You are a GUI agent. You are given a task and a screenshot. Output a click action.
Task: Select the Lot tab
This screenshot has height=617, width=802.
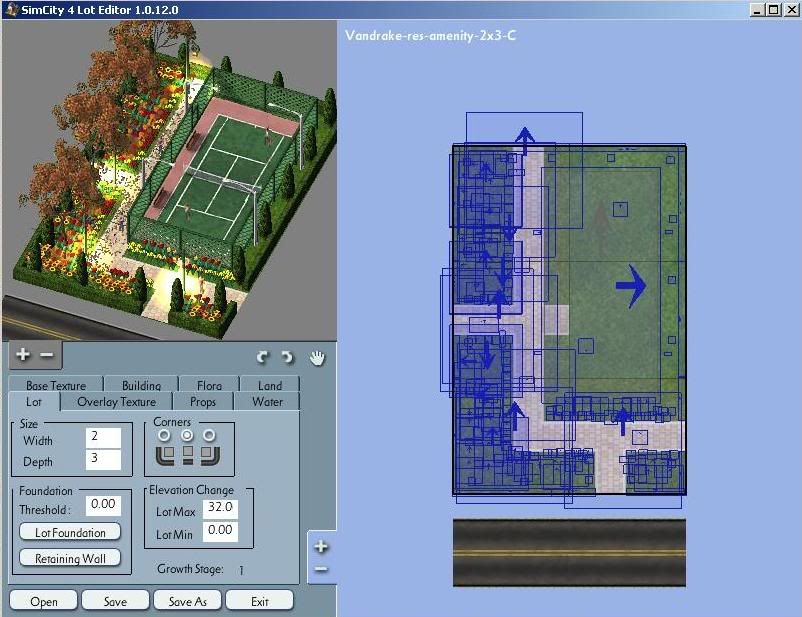pos(34,402)
